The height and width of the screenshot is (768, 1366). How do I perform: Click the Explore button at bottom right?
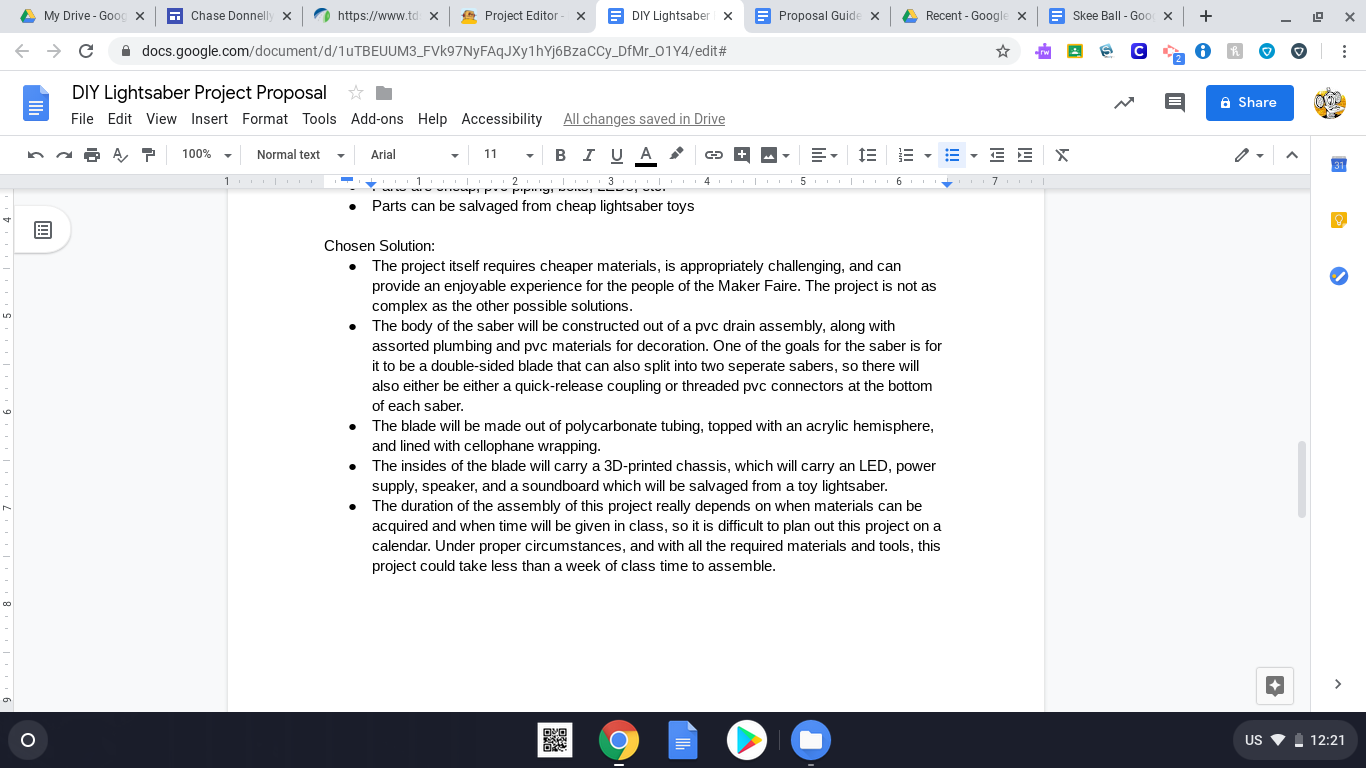coord(1275,685)
